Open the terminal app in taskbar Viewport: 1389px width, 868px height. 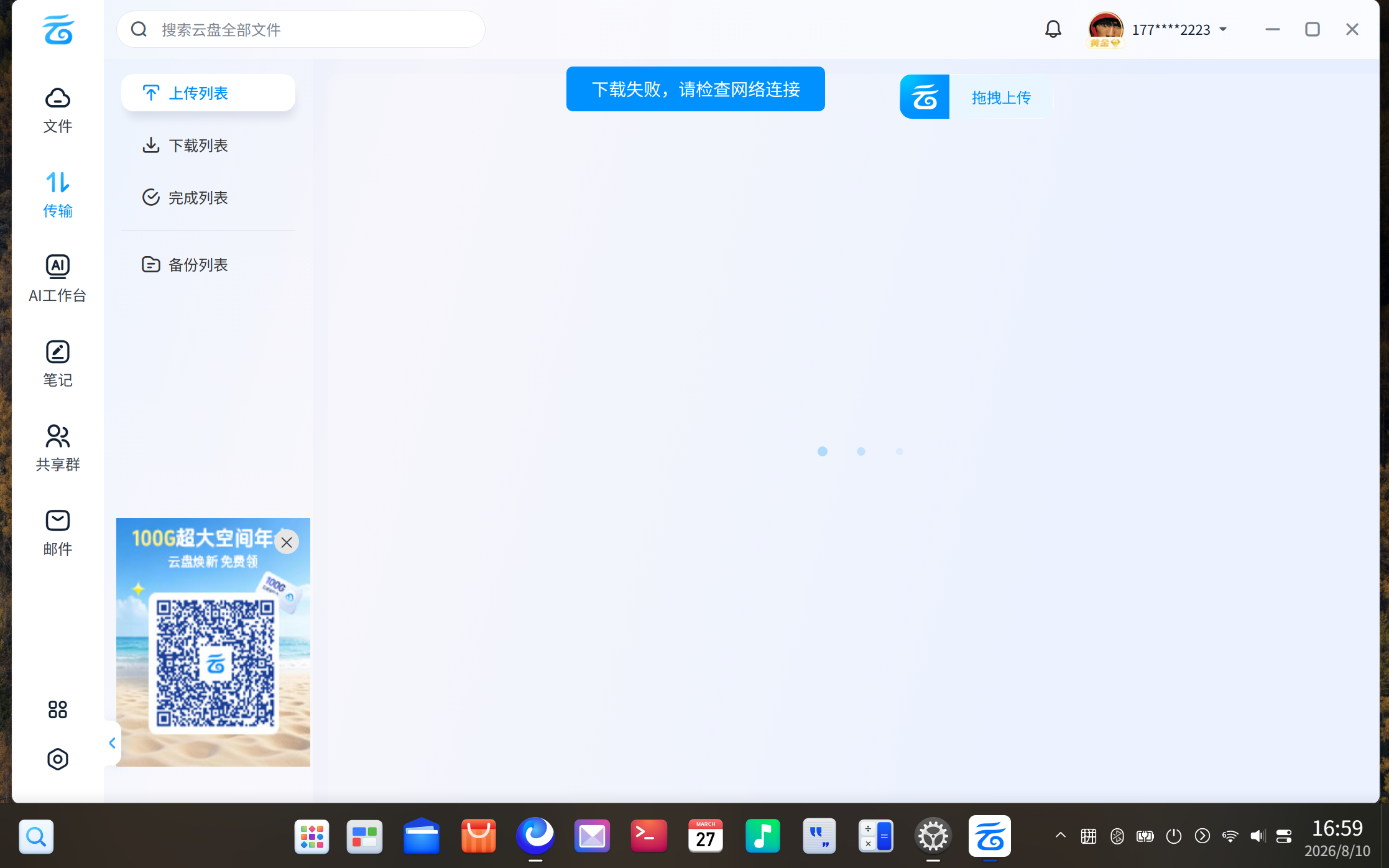648,836
